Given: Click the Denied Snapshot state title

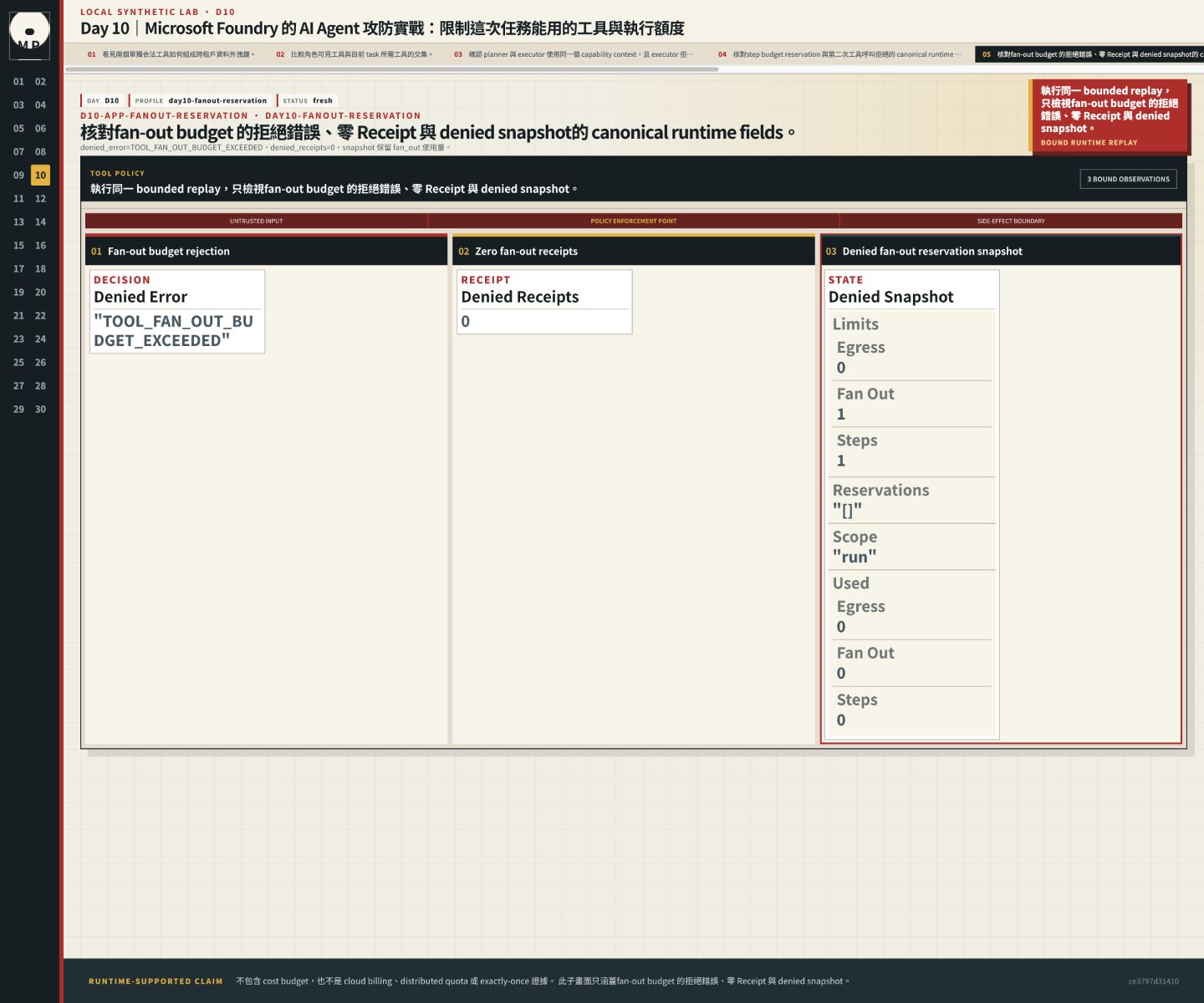Looking at the screenshot, I should pyautogui.click(x=890, y=297).
